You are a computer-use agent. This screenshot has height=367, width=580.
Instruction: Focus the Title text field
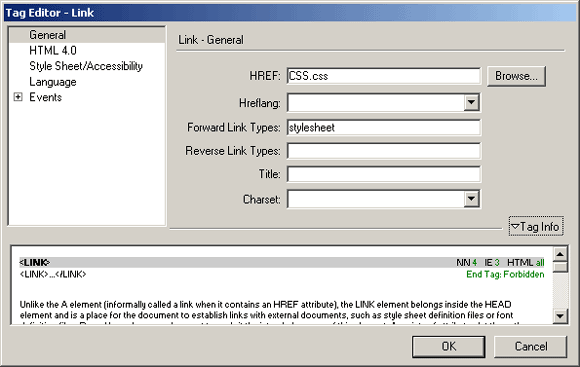pyautogui.click(x=384, y=174)
